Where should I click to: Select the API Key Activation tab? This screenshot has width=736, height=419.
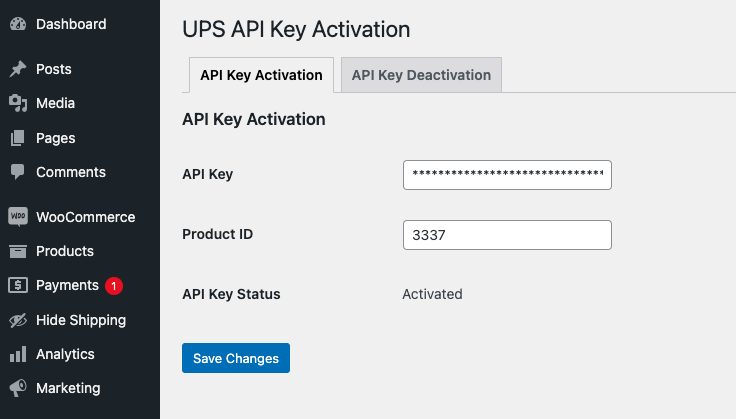[x=261, y=75]
